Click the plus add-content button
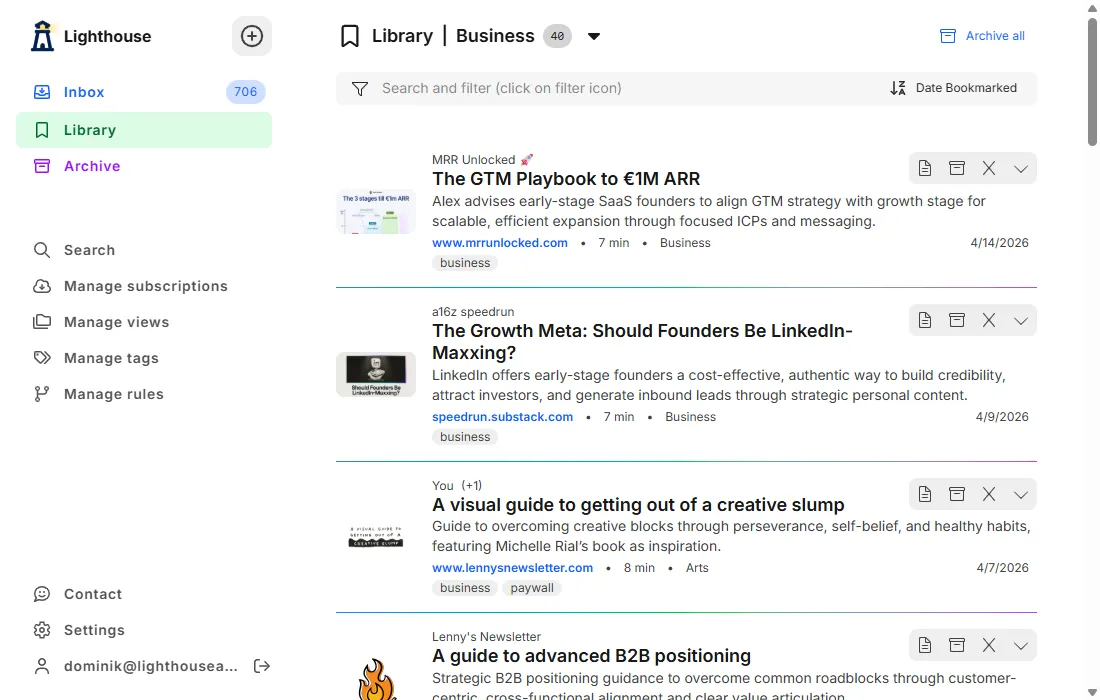This screenshot has width=1100, height=700. tap(252, 36)
